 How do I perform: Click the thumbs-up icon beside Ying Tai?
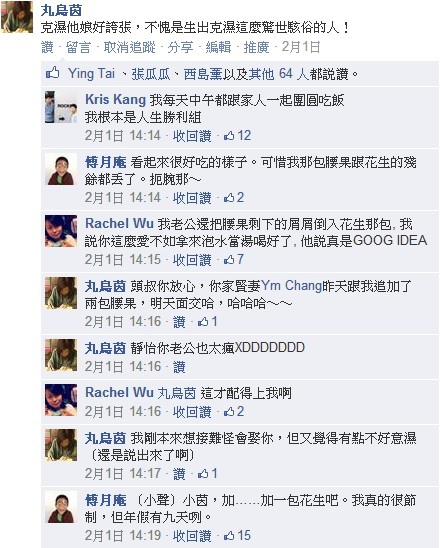(53, 73)
